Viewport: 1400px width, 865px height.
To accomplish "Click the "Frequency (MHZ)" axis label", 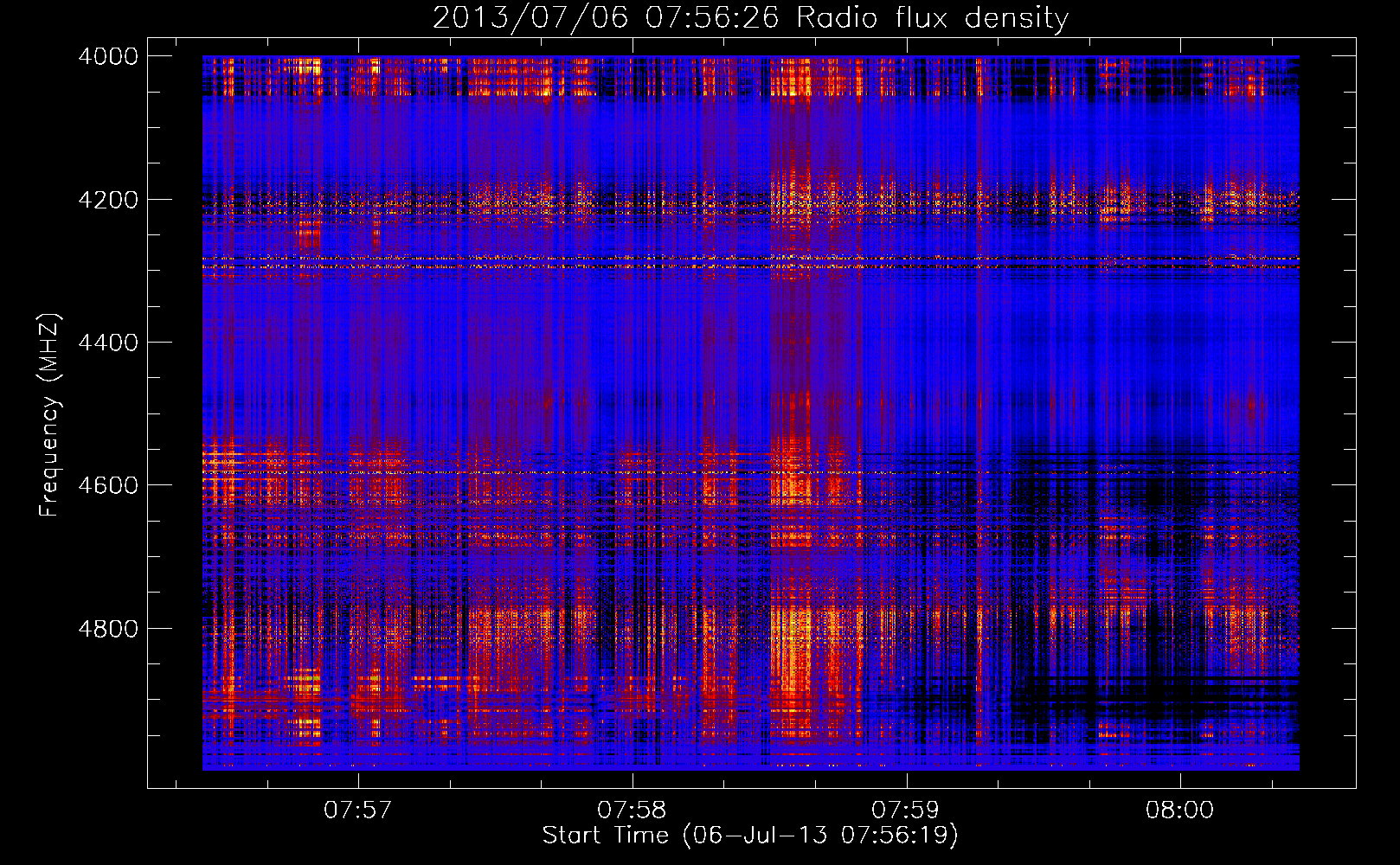I will point(49,415).
